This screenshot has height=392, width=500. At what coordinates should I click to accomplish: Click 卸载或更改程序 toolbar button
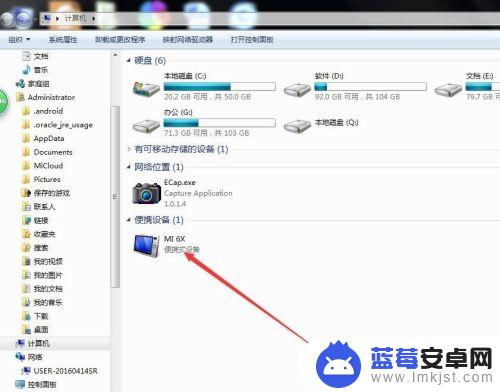[x=120, y=40]
